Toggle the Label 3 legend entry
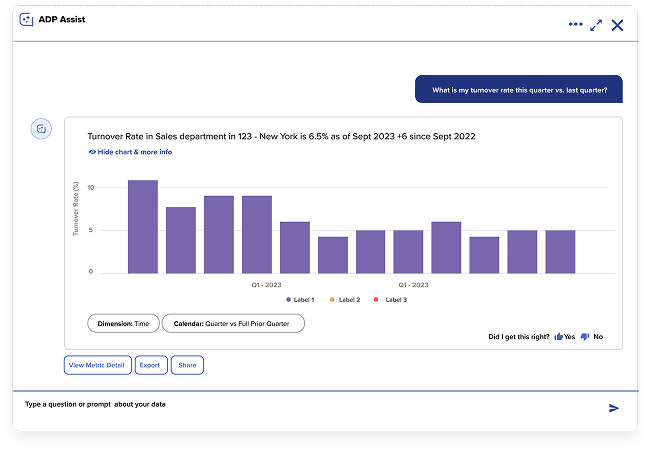The height and width of the screenshot is (452, 650). click(x=390, y=299)
